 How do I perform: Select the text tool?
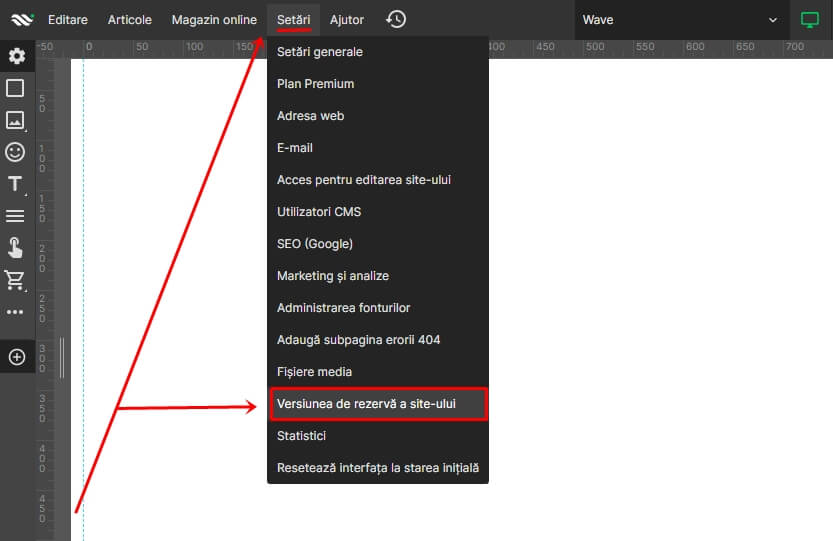16,184
